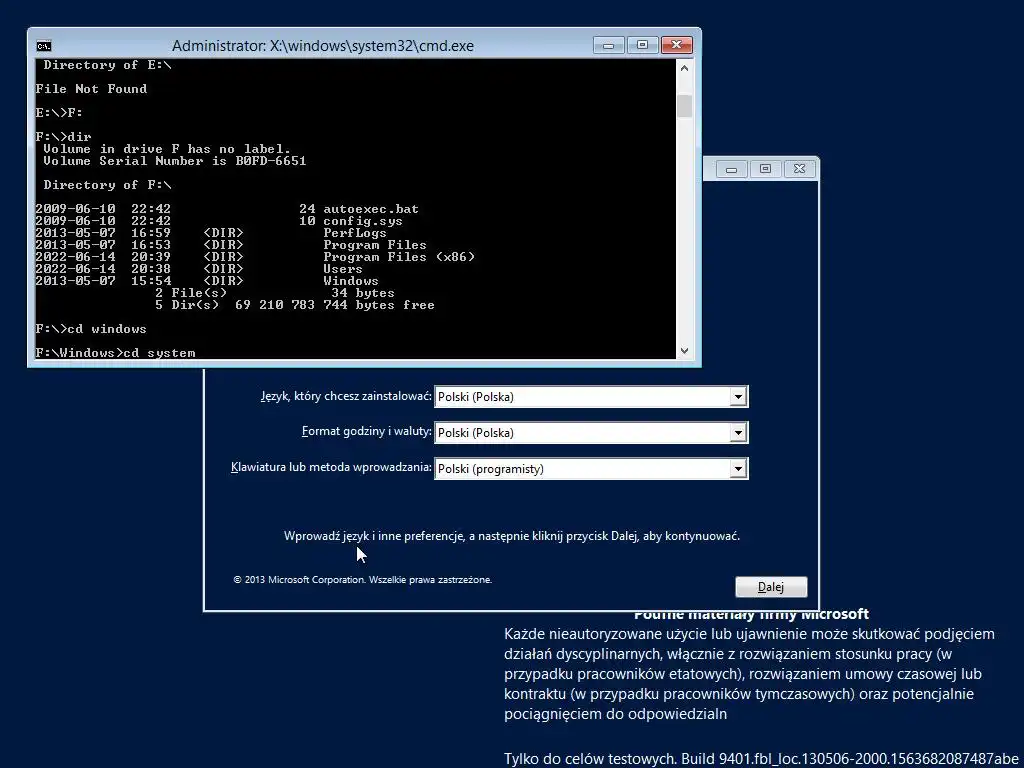Minimize the Administrator cmd.exe window
The height and width of the screenshot is (768, 1024).
click(x=609, y=45)
